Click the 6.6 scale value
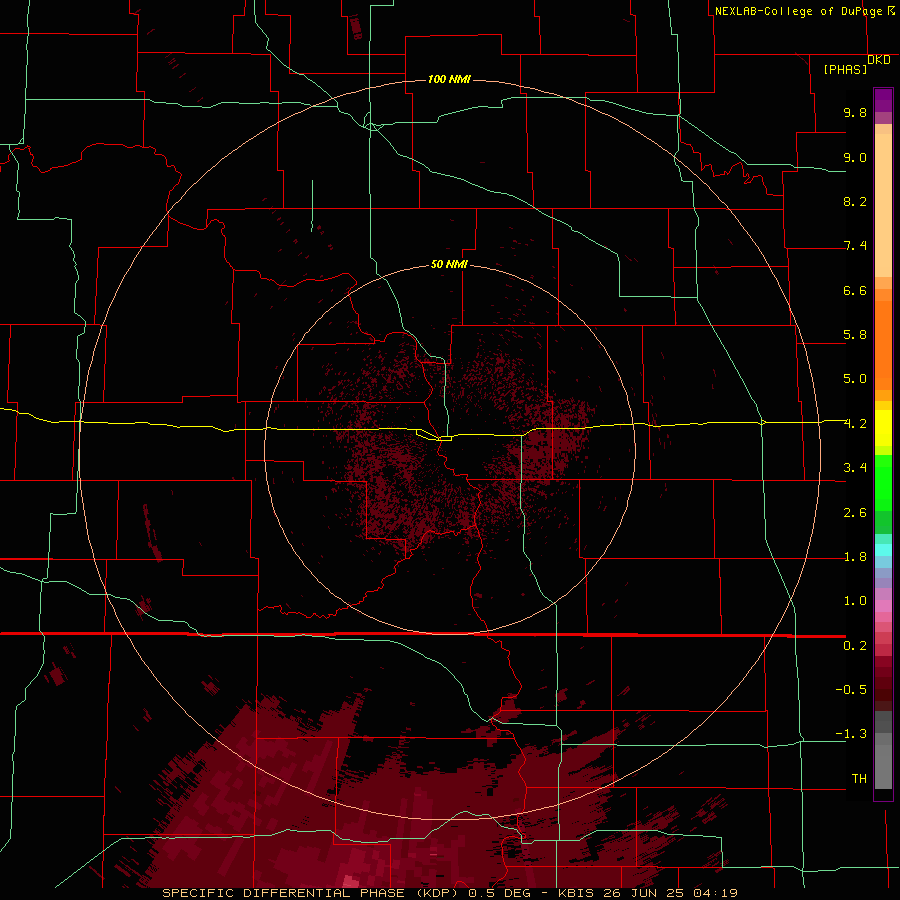Image resolution: width=900 pixels, height=900 pixels. point(855,290)
